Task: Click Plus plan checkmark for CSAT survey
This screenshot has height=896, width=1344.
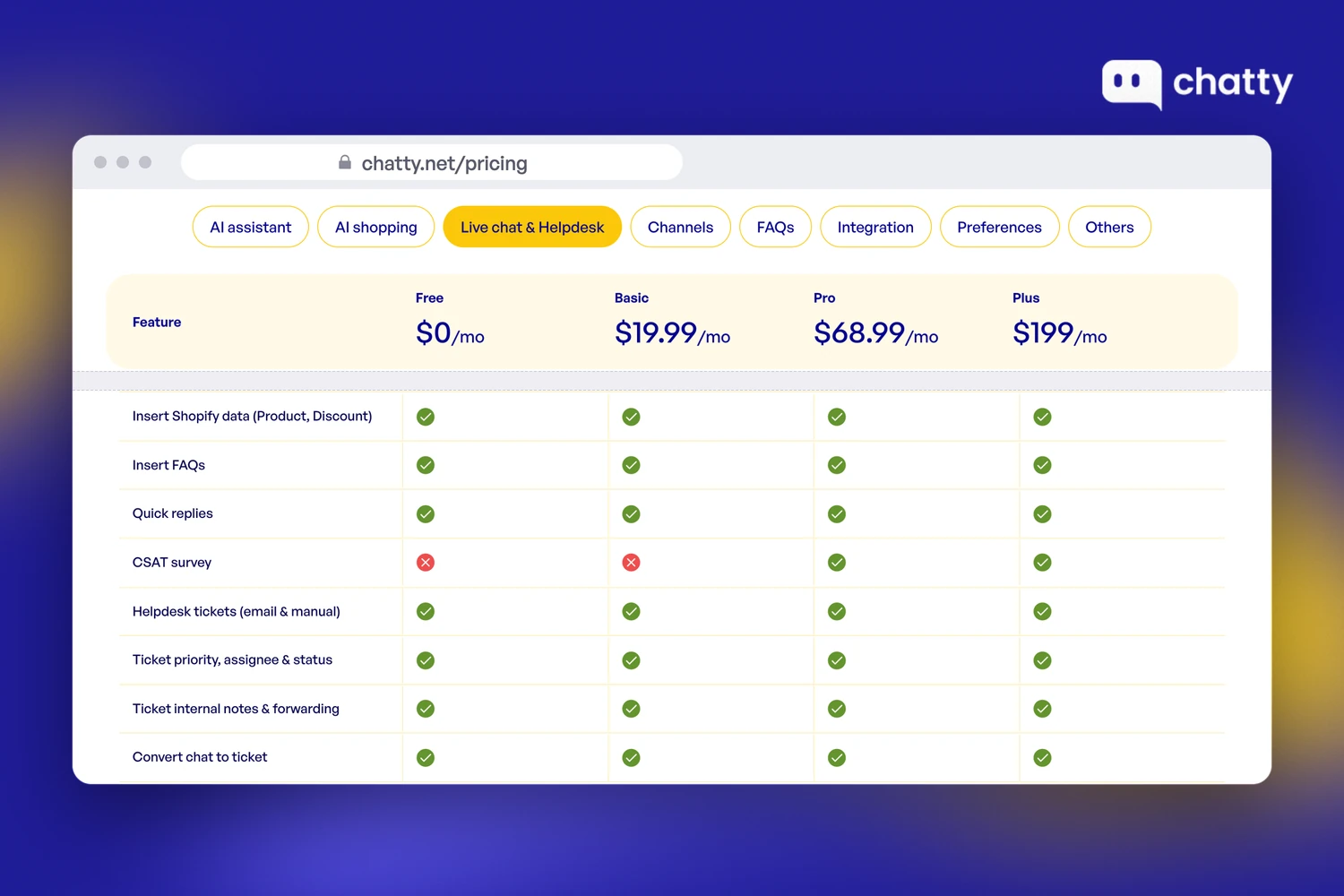Action: point(1043,563)
